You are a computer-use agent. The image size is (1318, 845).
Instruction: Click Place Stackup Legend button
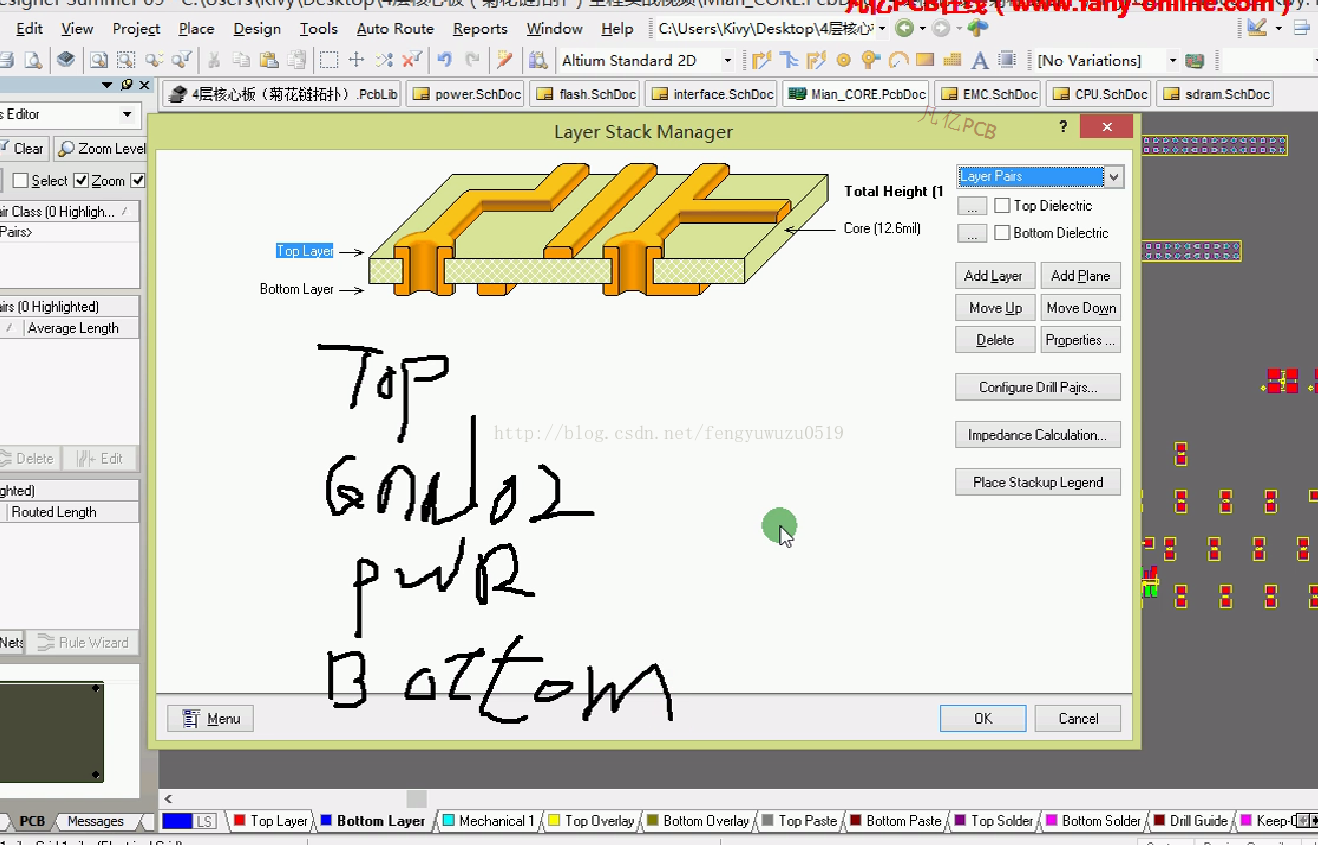point(1038,482)
